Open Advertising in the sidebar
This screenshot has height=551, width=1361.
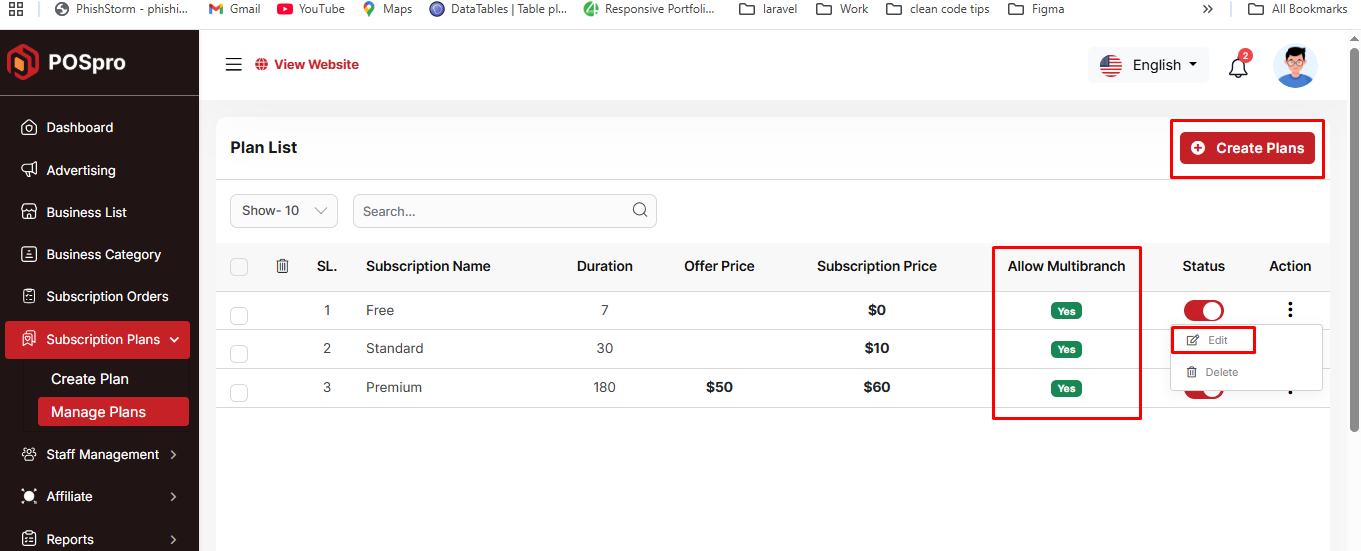(80, 170)
